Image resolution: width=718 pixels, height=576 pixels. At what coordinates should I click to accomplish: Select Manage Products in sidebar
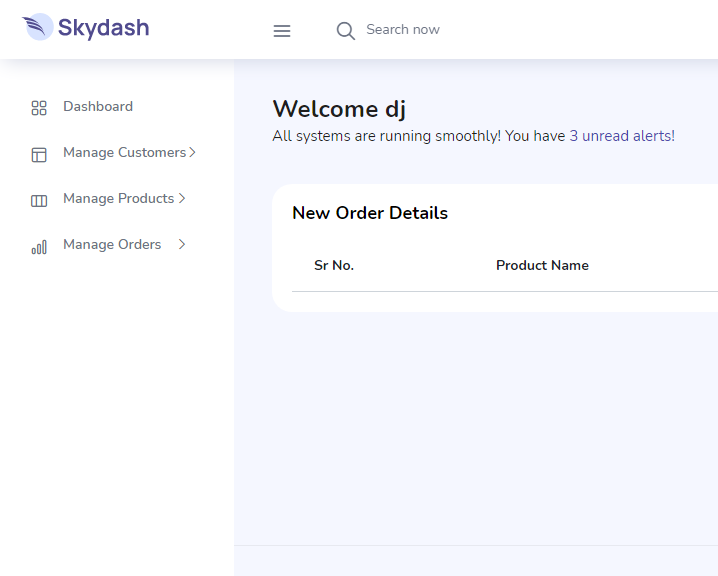(x=119, y=198)
